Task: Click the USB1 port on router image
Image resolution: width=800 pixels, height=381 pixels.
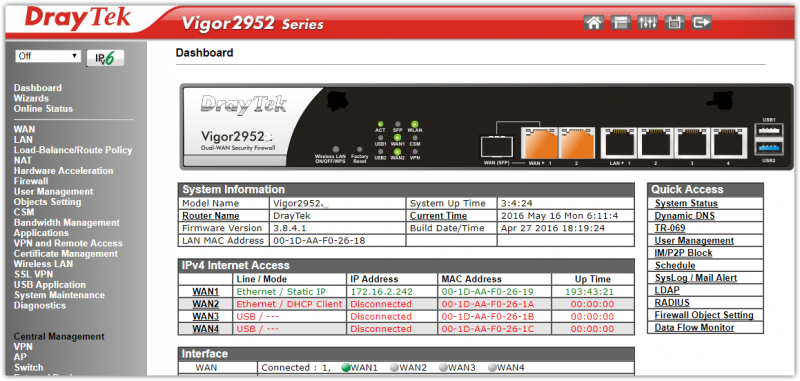Action: pos(769,131)
